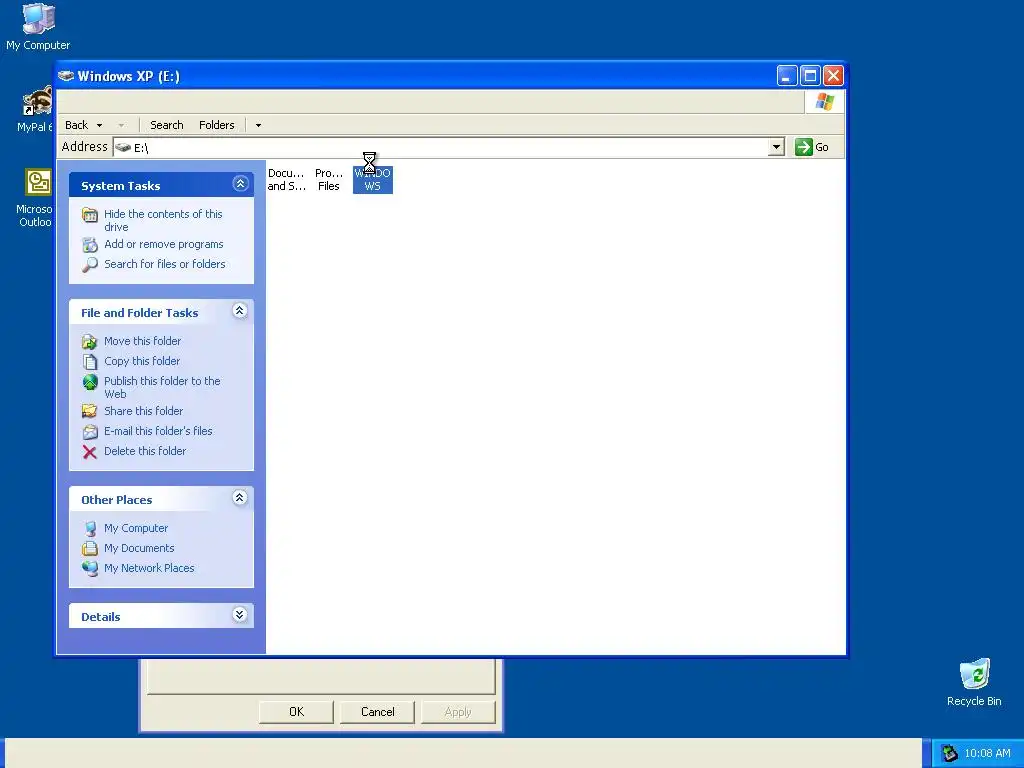Click the Hide contents drive icon
Image resolution: width=1024 pixels, height=768 pixels.
(x=90, y=214)
